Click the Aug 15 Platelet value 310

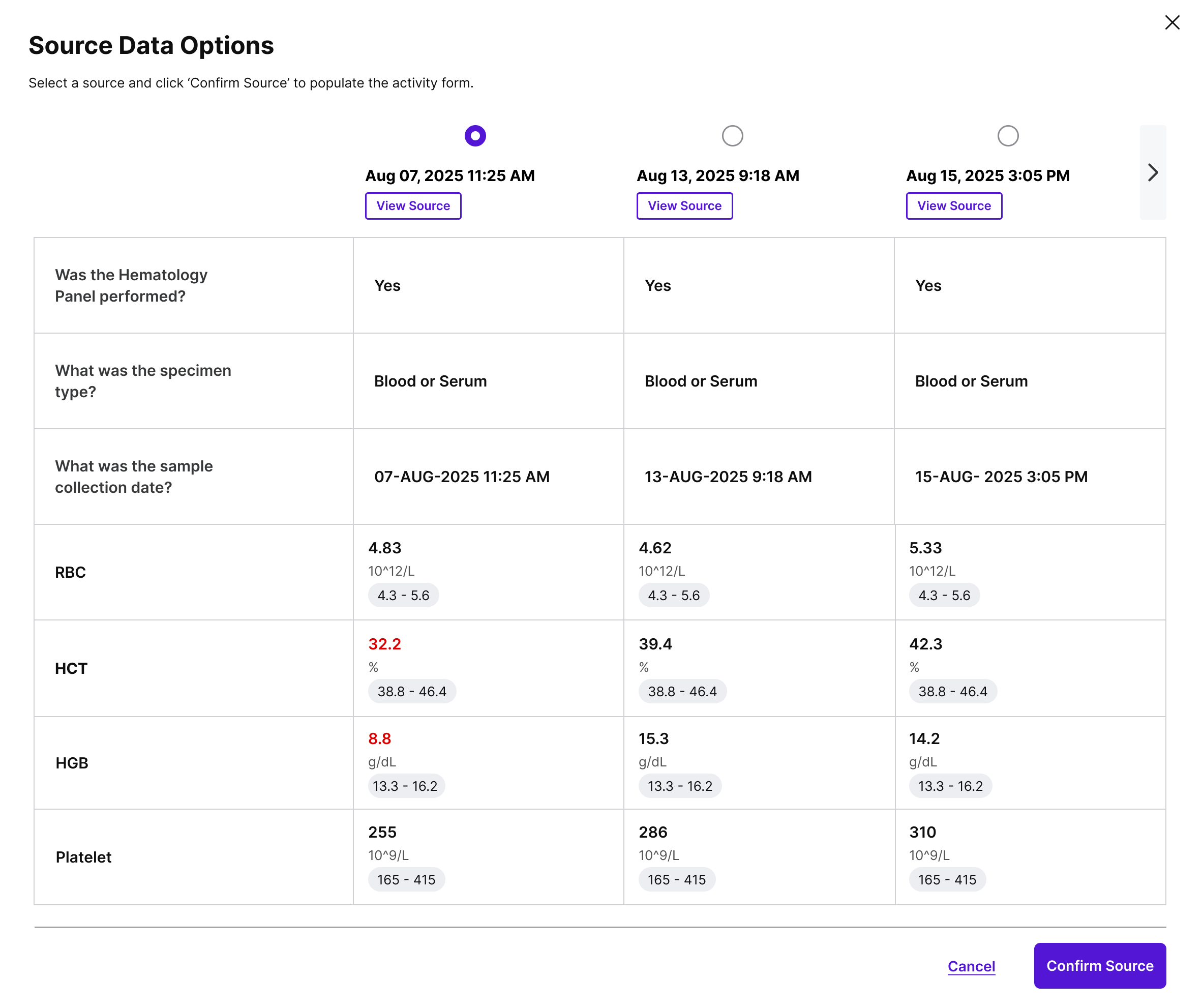922,832
